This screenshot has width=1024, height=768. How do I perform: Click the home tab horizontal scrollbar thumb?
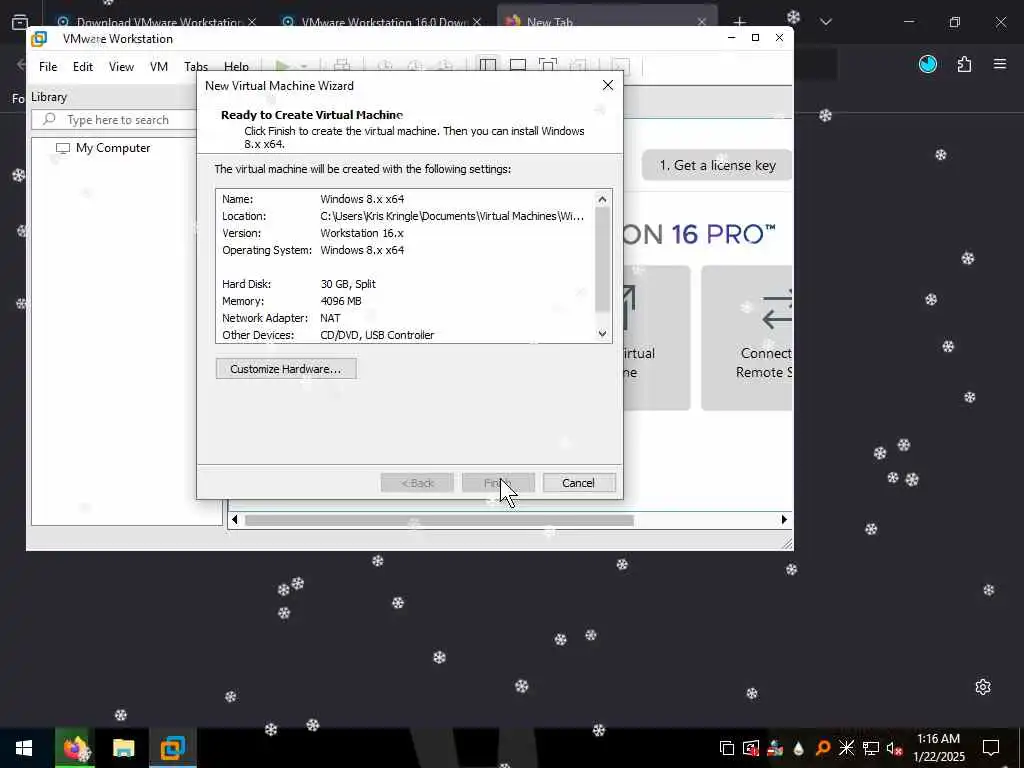[439, 520]
